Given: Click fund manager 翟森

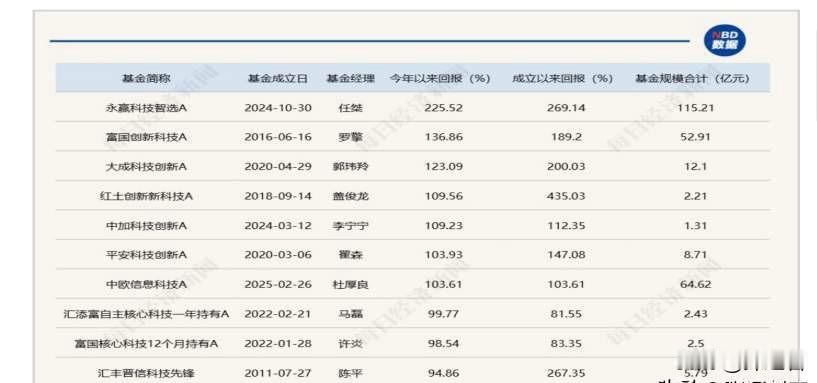Looking at the screenshot, I should (x=350, y=255).
